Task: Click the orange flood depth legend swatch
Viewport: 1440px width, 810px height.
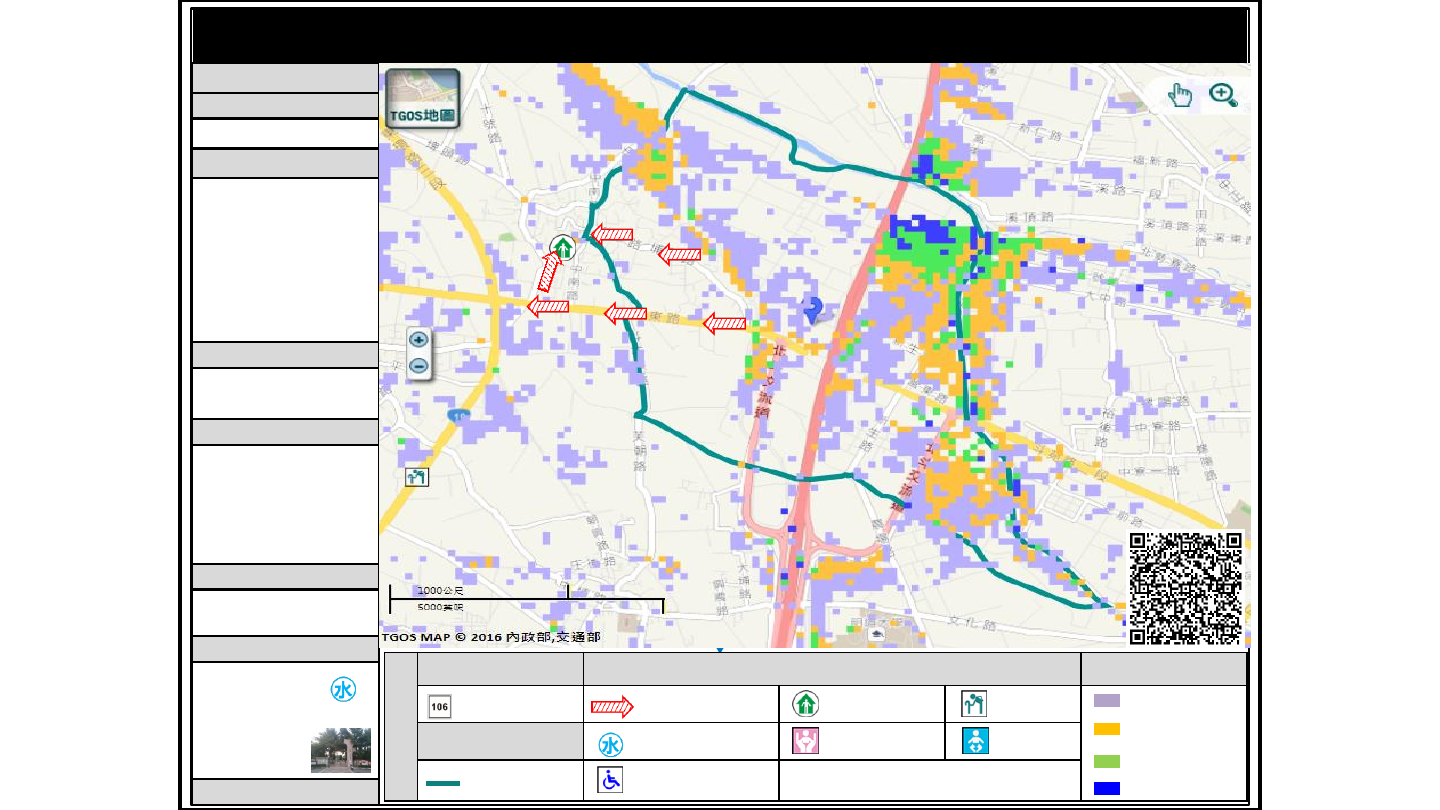Action: point(1107,729)
